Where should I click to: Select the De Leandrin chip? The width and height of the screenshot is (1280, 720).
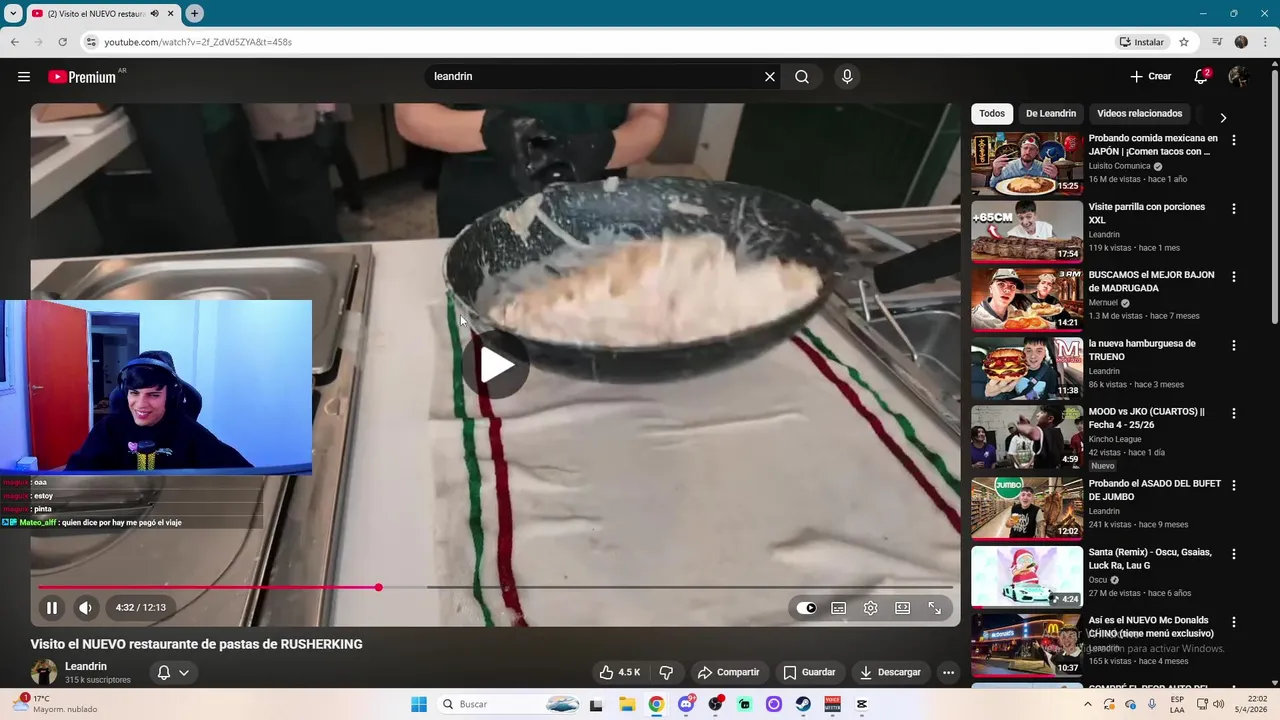[1051, 114]
